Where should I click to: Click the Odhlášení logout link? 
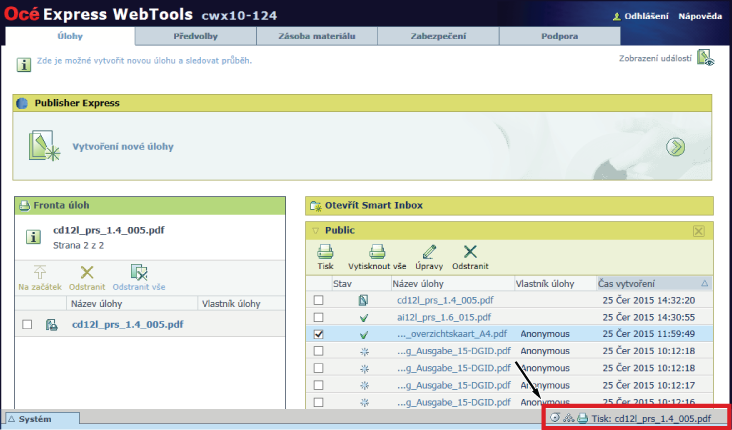tap(647, 16)
